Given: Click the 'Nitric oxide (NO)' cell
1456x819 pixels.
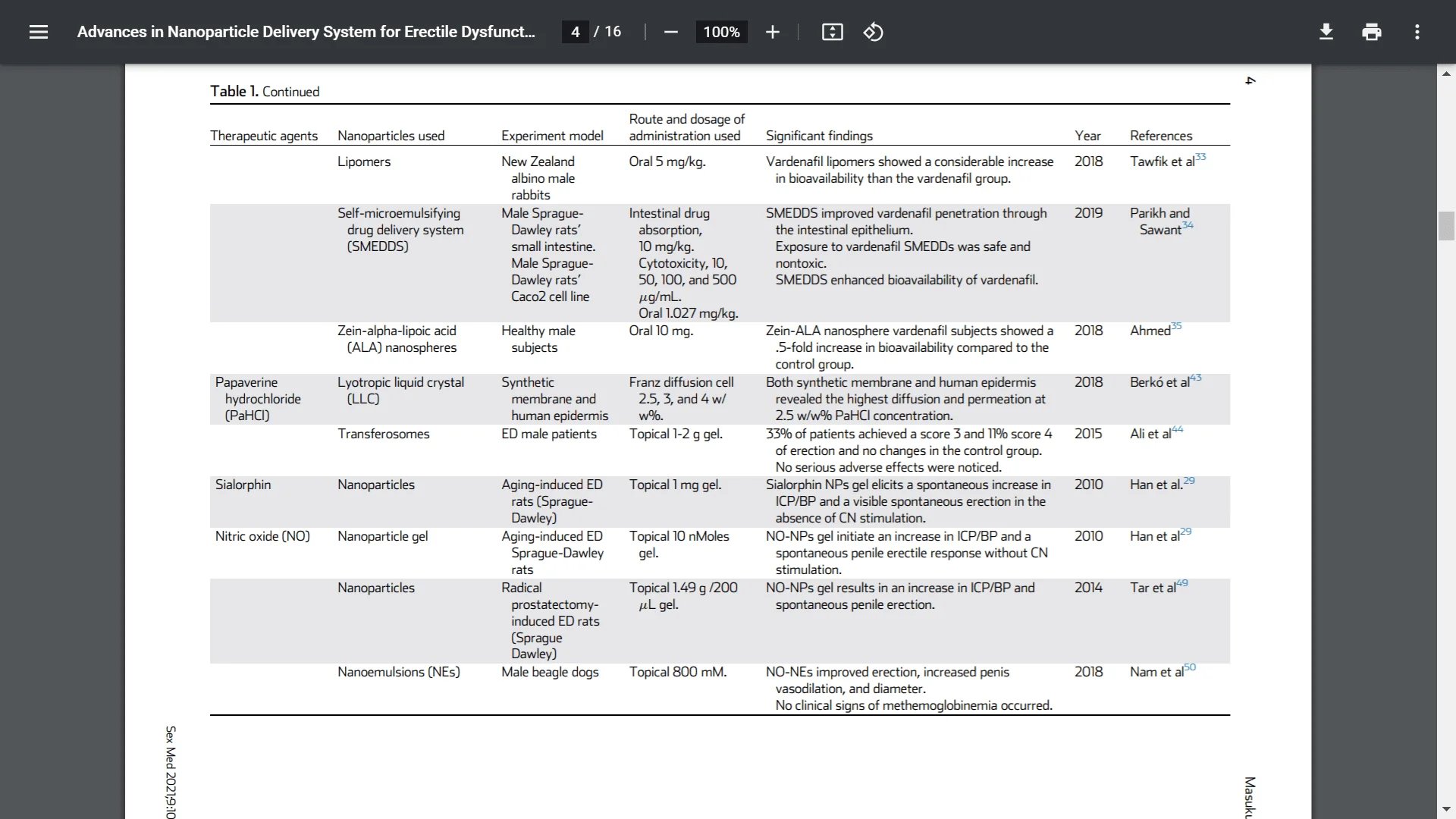Looking at the screenshot, I should (x=262, y=536).
